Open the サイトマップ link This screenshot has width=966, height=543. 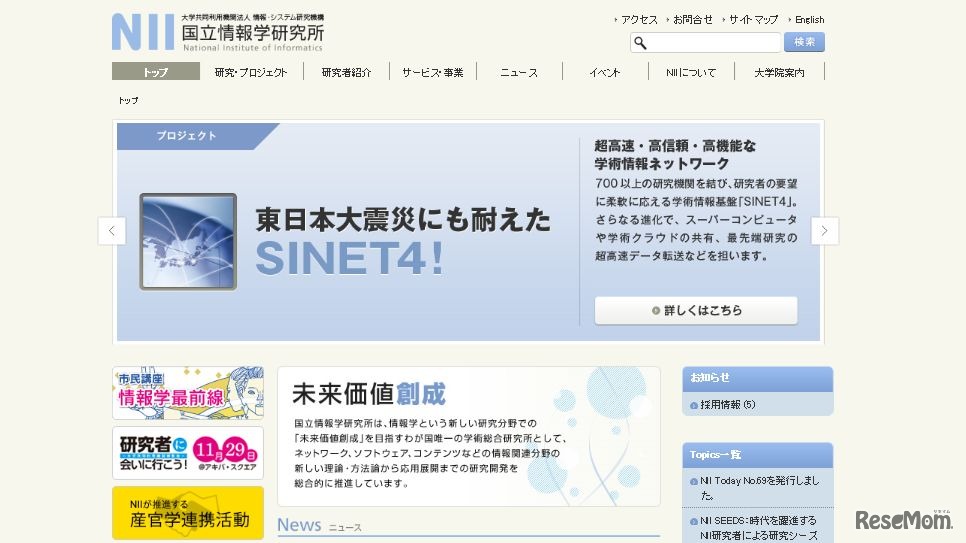point(753,20)
